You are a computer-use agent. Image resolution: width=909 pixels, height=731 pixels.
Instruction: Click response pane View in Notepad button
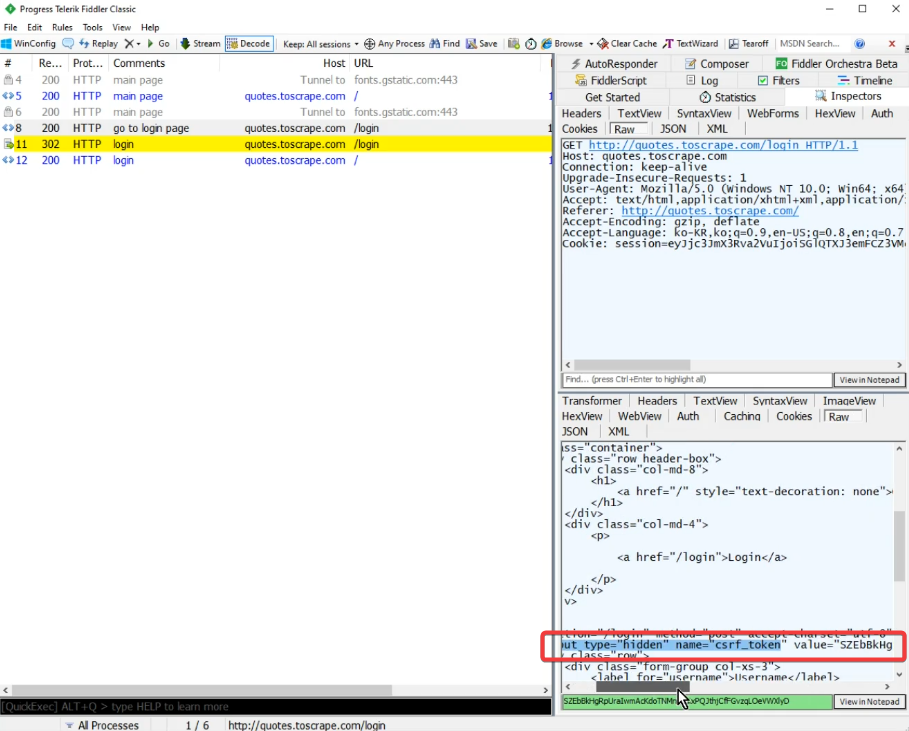coord(869,701)
